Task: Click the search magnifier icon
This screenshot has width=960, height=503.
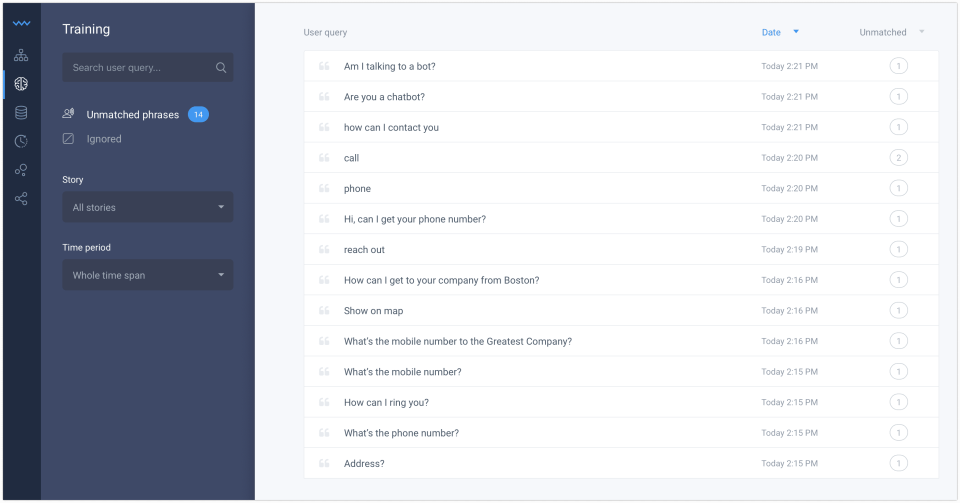Action: coord(221,68)
